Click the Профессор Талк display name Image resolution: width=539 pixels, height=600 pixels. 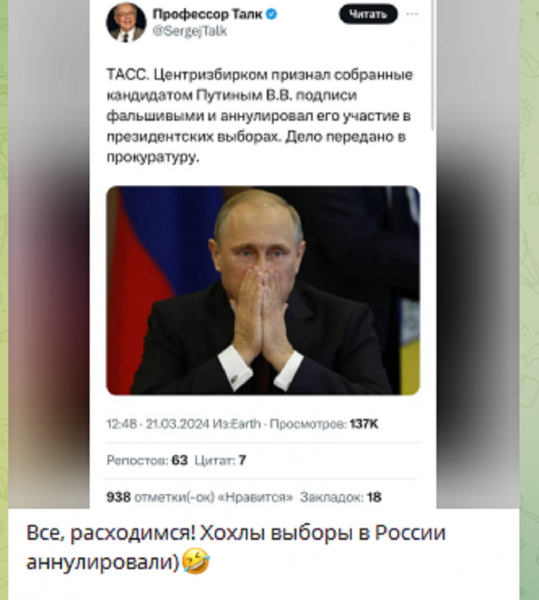[208, 14]
